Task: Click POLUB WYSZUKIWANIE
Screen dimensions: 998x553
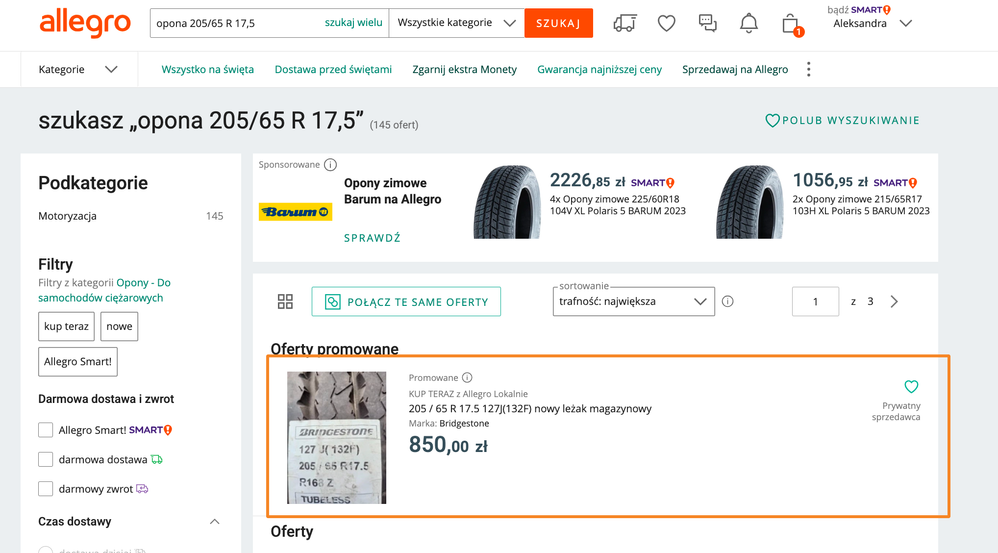Action: (842, 120)
